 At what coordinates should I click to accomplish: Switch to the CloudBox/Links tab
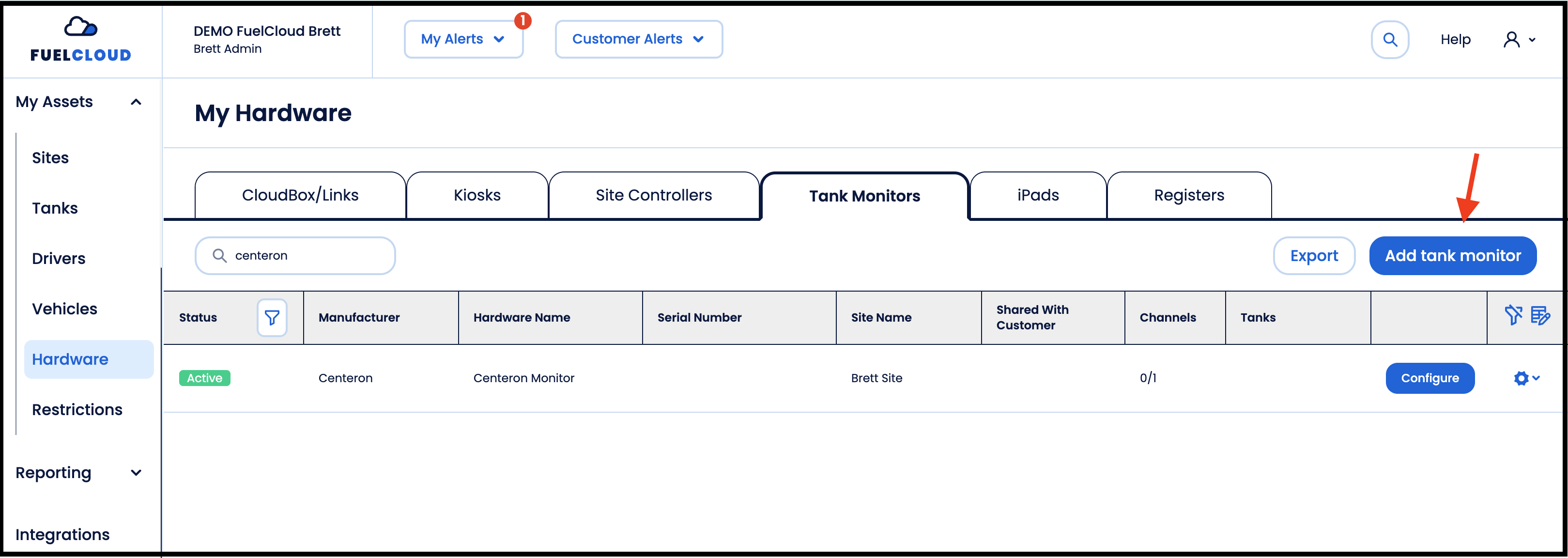pyautogui.click(x=300, y=195)
